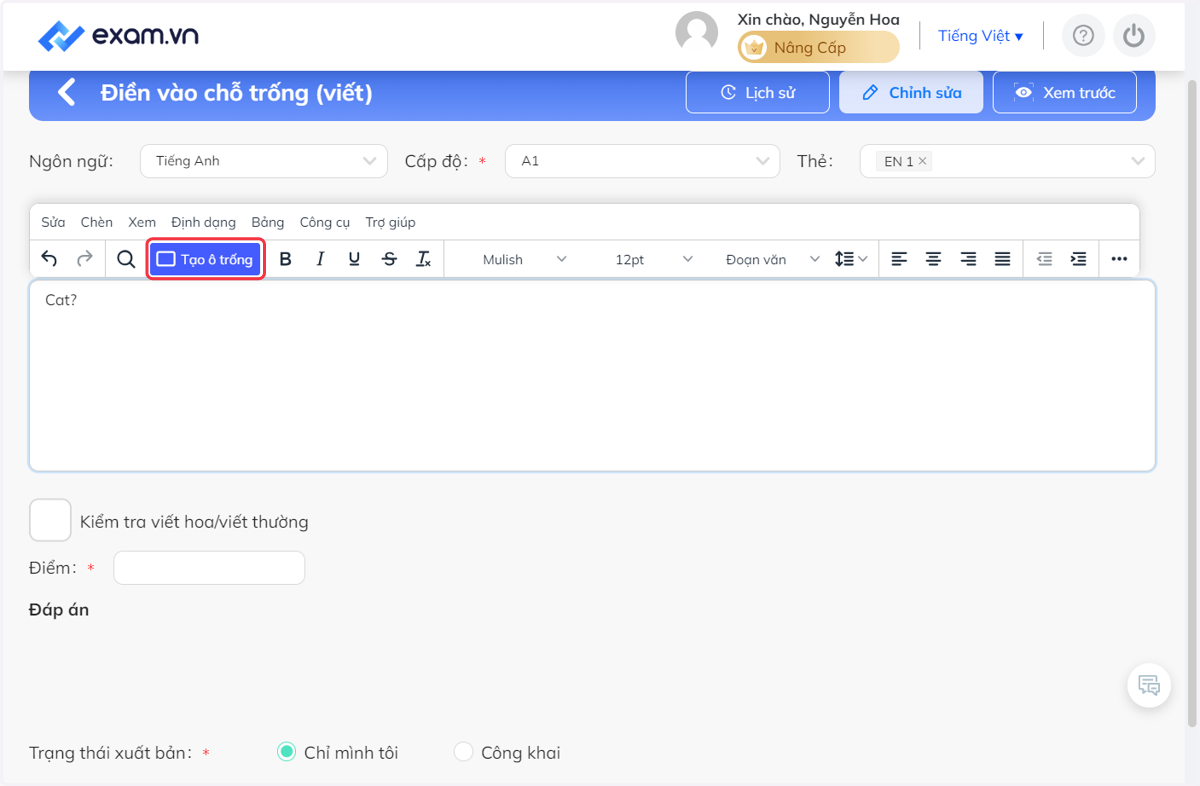Click the undo arrow in editor toolbar

tap(49, 259)
